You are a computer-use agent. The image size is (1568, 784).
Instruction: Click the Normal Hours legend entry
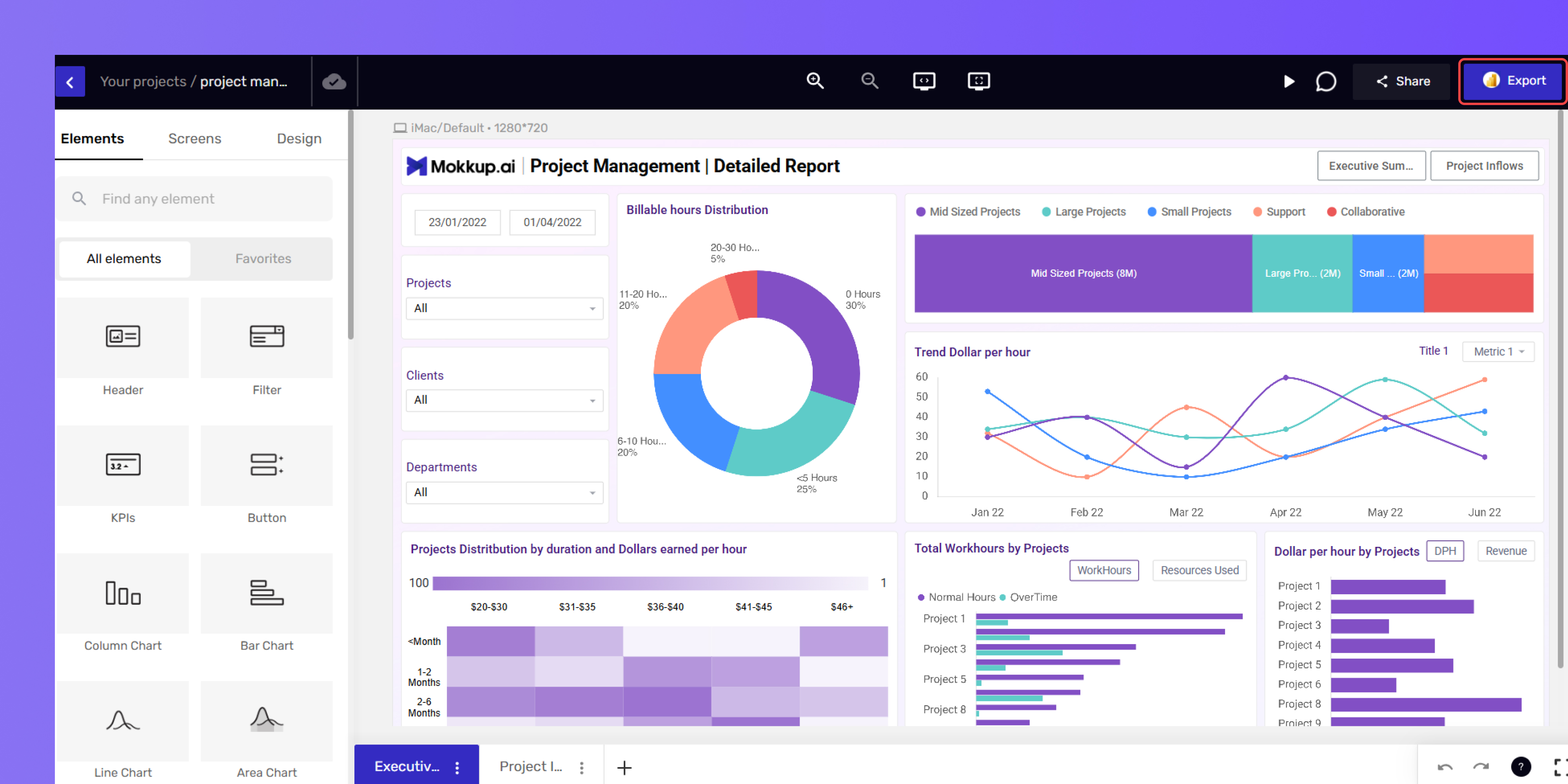tap(956, 597)
